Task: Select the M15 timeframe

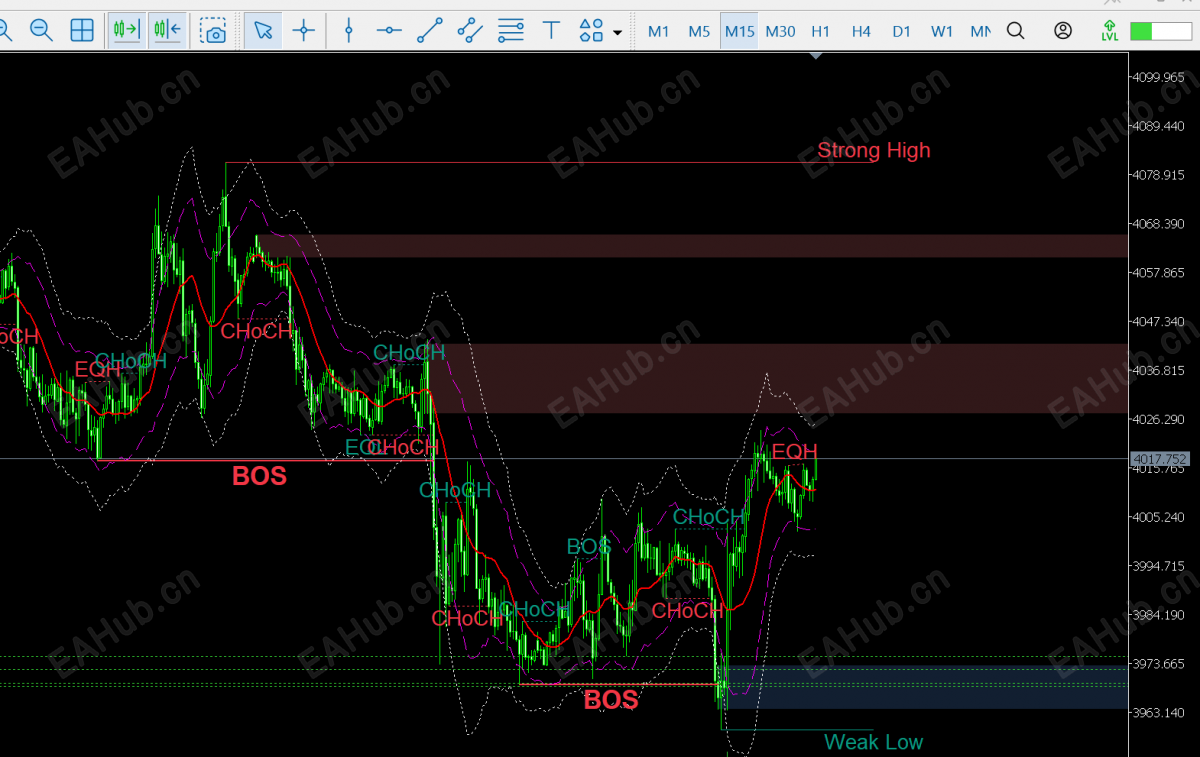Action: (x=740, y=31)
